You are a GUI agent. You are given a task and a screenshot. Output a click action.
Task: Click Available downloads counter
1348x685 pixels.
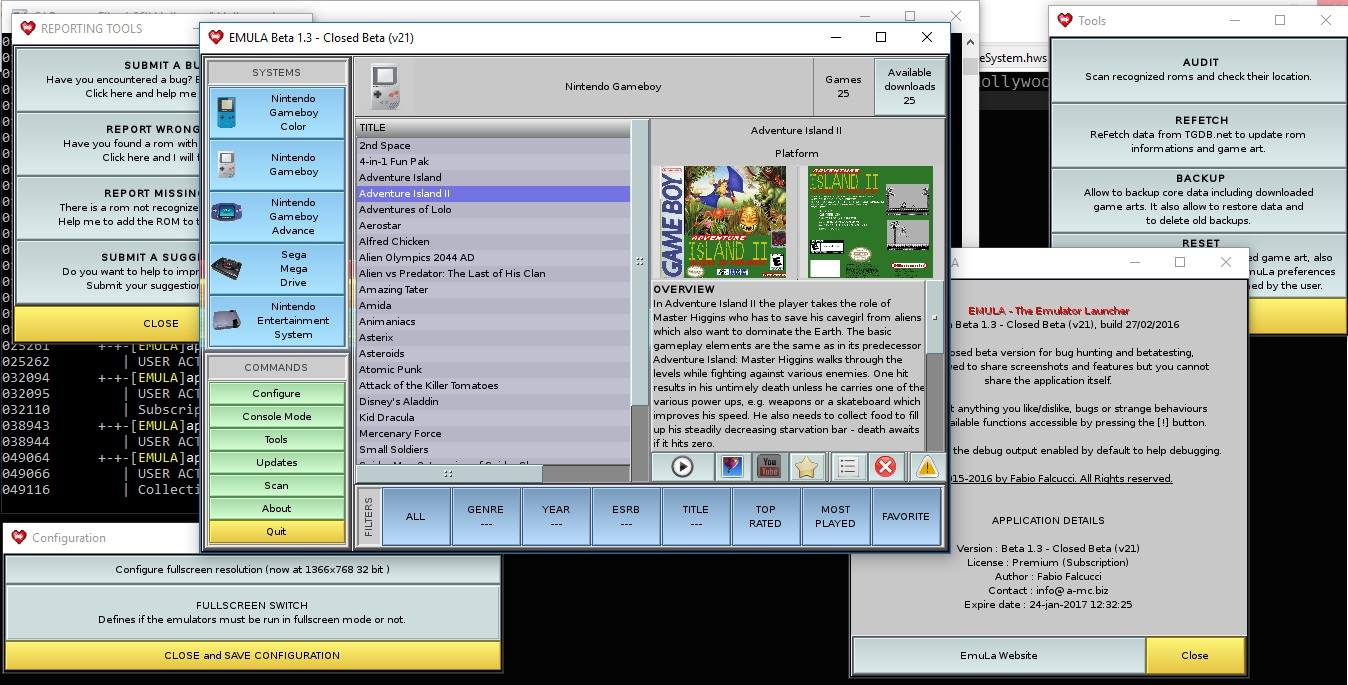(910, 86)
